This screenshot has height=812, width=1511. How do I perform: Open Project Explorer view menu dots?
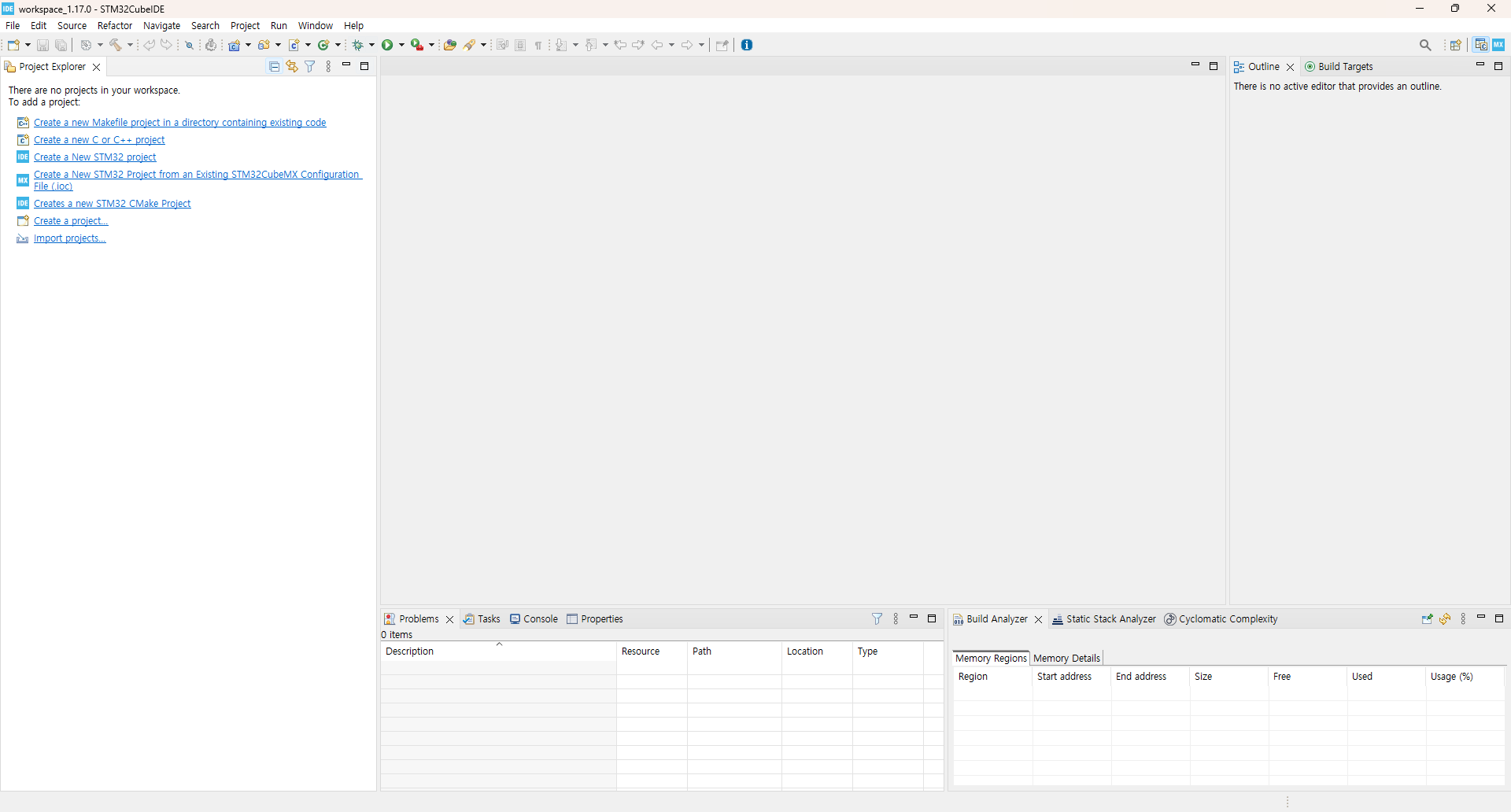click(x=328, y=67)
